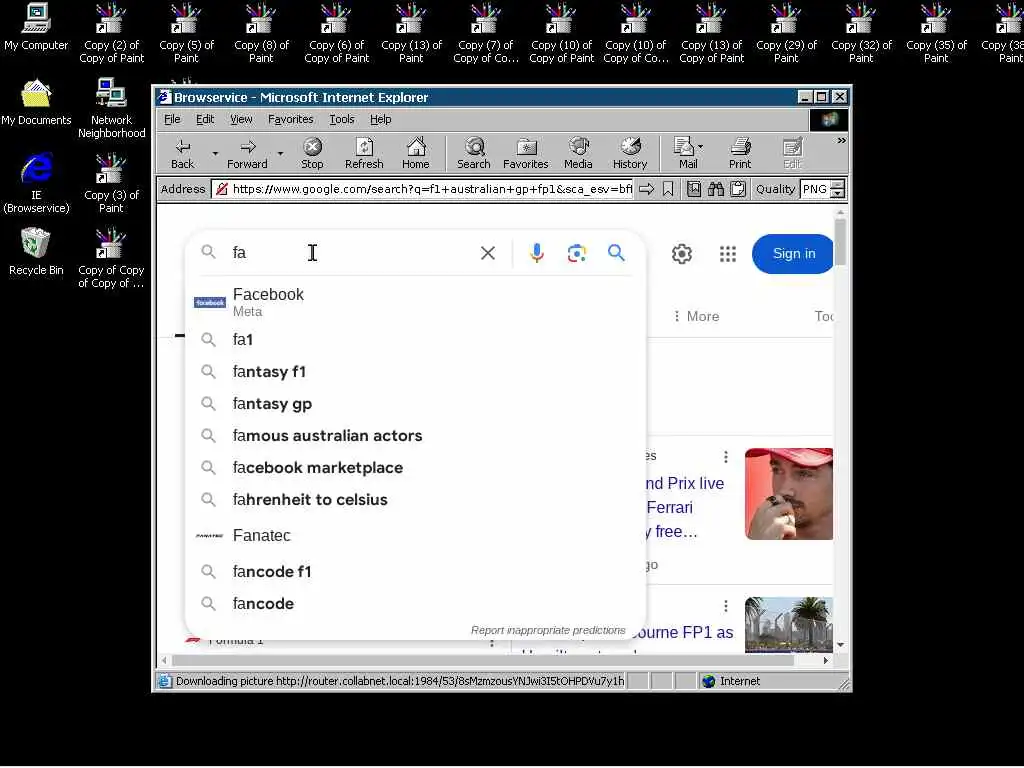Open the Back button history dropdown arrow

(x=215, y=154)
